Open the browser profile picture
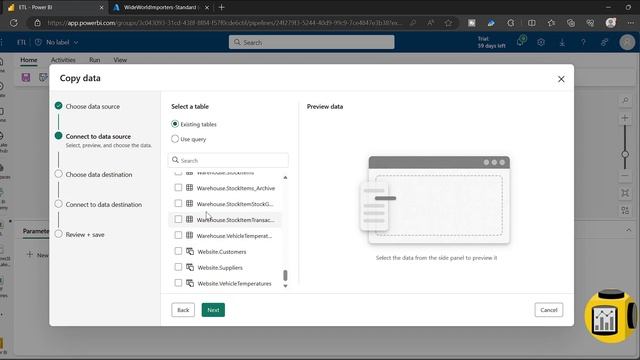Image resolution: width=640 pixels, height=360 pixels. (611, 23)
